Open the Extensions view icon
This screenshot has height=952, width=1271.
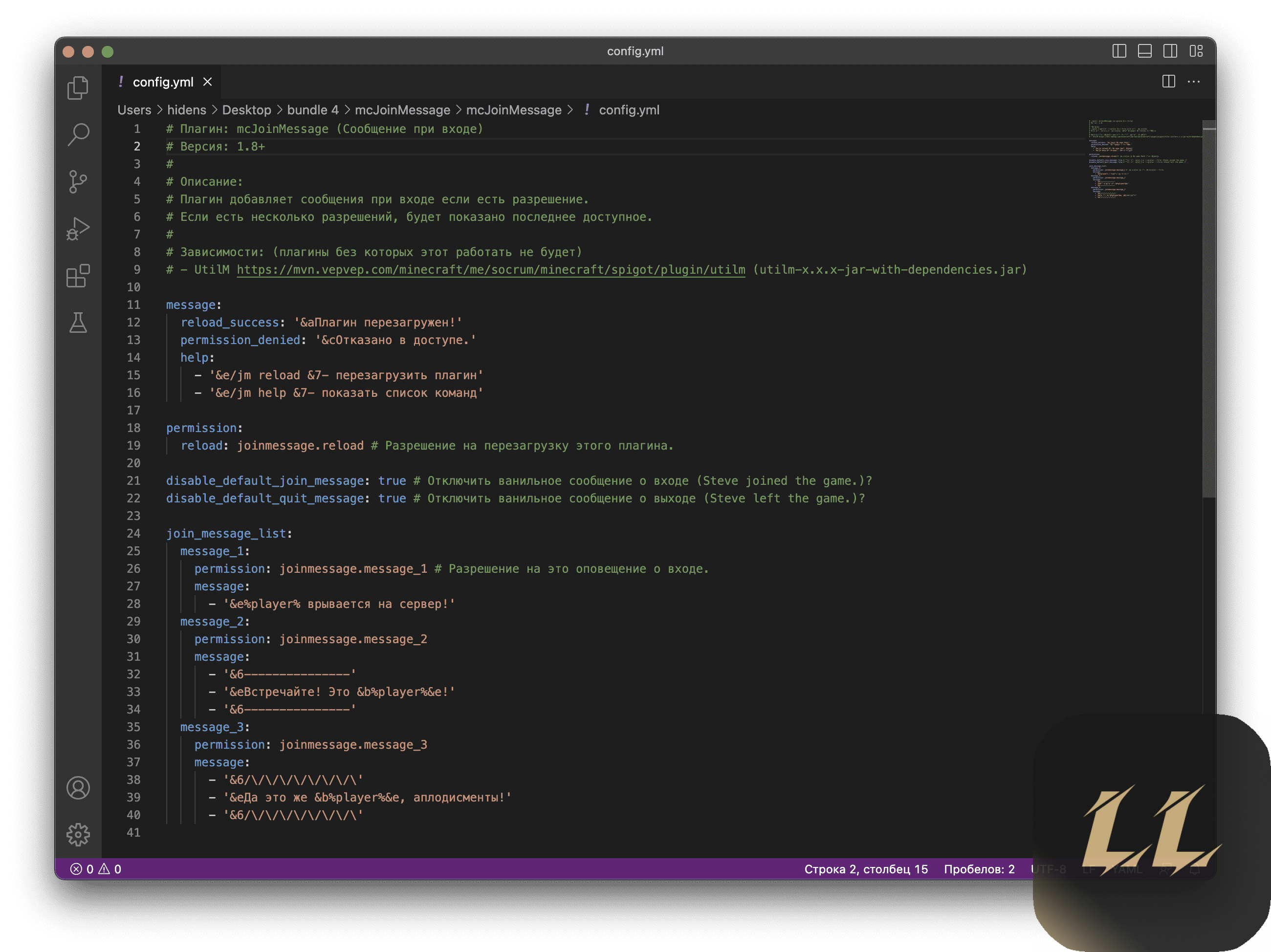click(78, 276)
